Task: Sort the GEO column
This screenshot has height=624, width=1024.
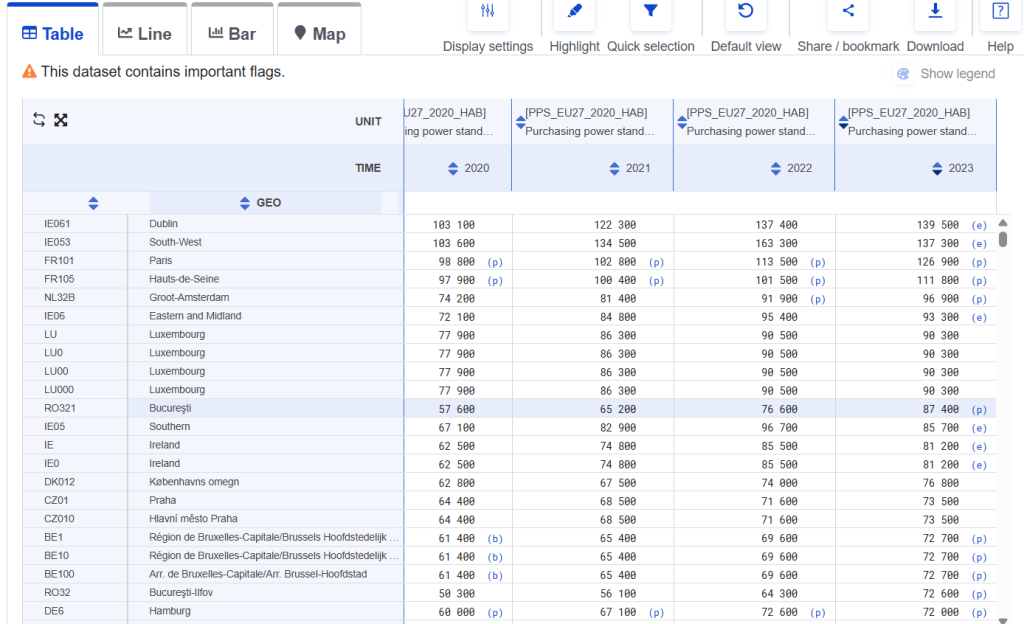Action: click(x=245, y=203)
